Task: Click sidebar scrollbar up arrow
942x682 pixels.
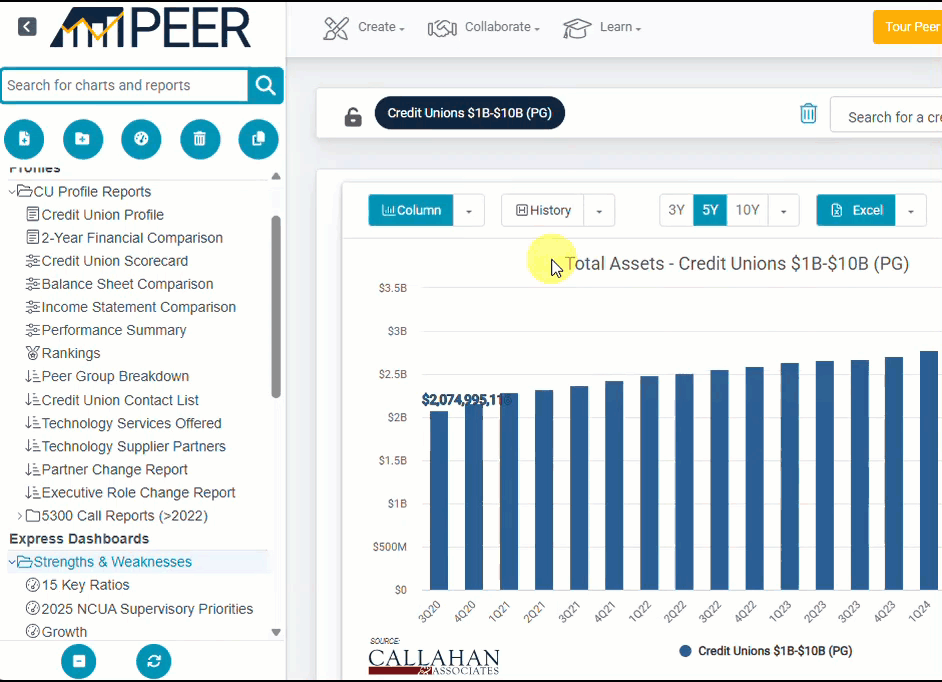Action: pyautogui.click(x=276, y=176)
